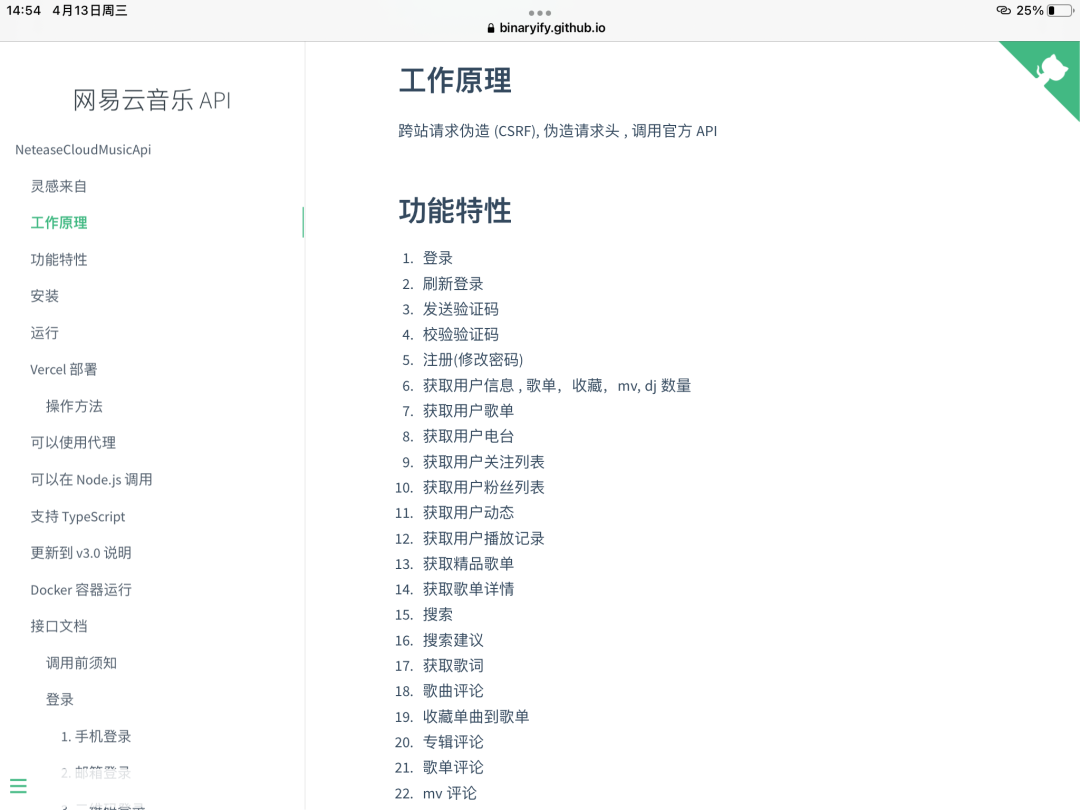The width and height of the screenshot is (1080, 810).
Task: Click list item 1 登录
Action: point(438,258)
